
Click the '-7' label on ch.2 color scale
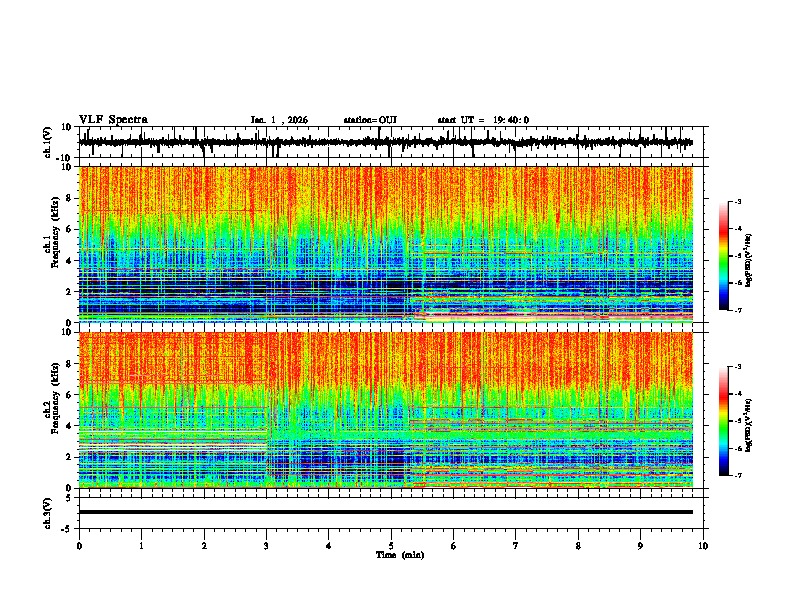point(738,475)
